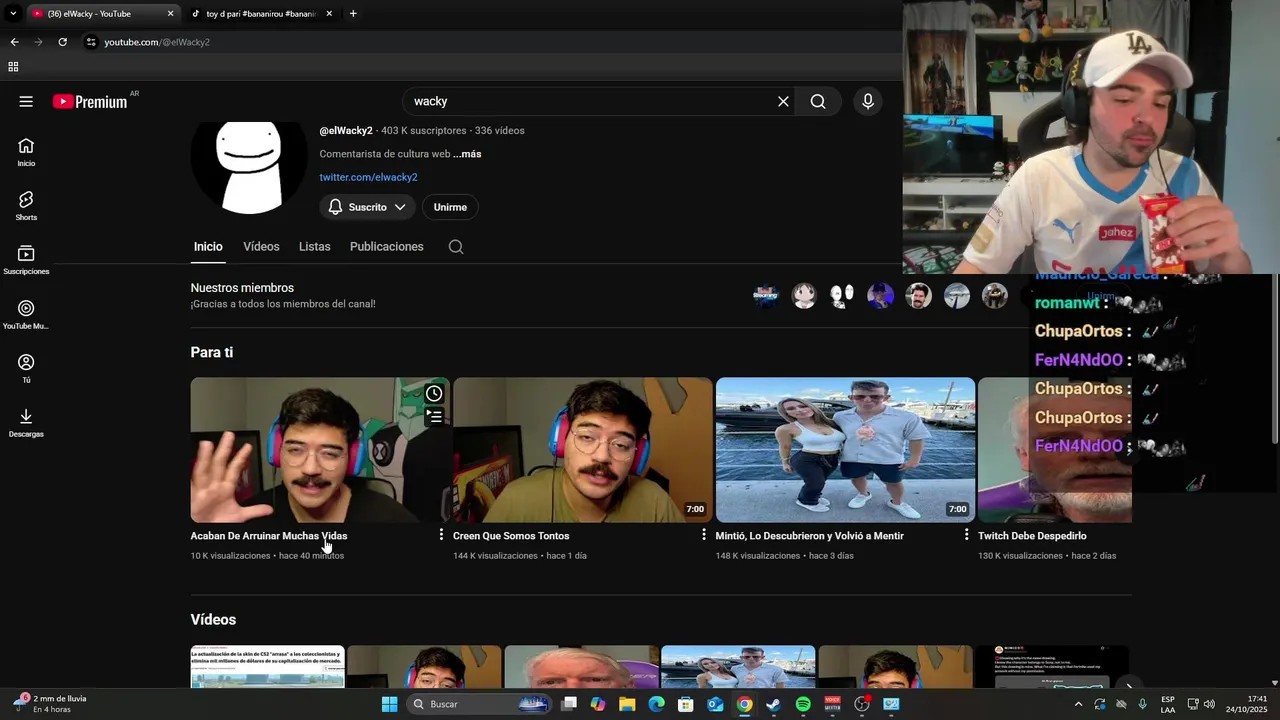This screenshot has width=1280, height=720.
Task: Clear the search box with the X
Action: tap(783, 101)
